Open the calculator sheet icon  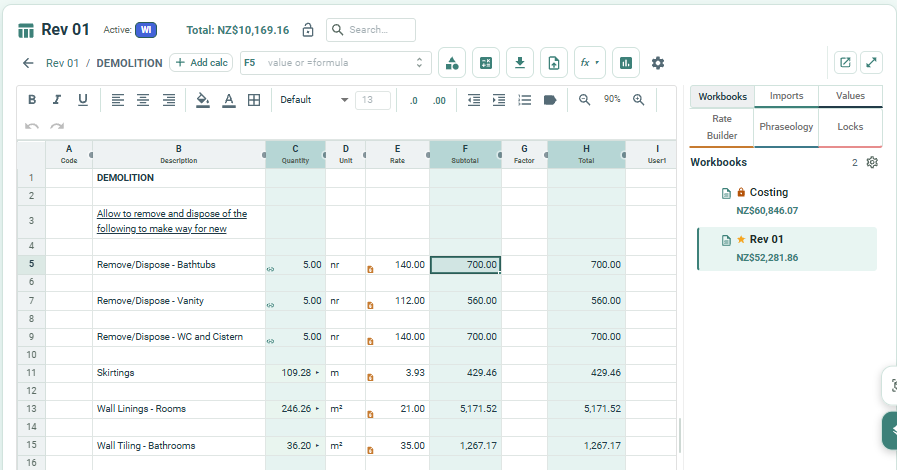pyautogui.click(x=486, y=63)
